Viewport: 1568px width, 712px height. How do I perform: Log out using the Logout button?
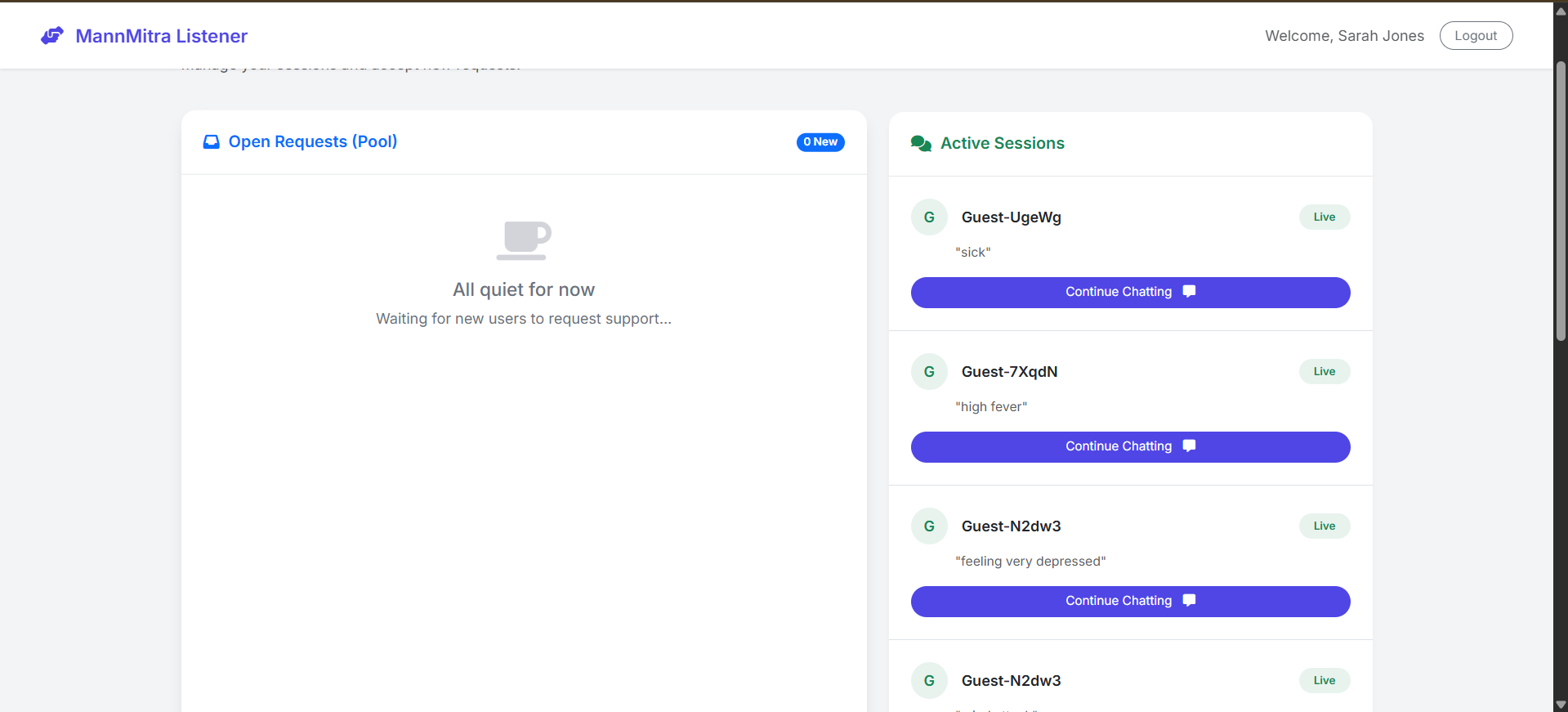[1475, 36]
